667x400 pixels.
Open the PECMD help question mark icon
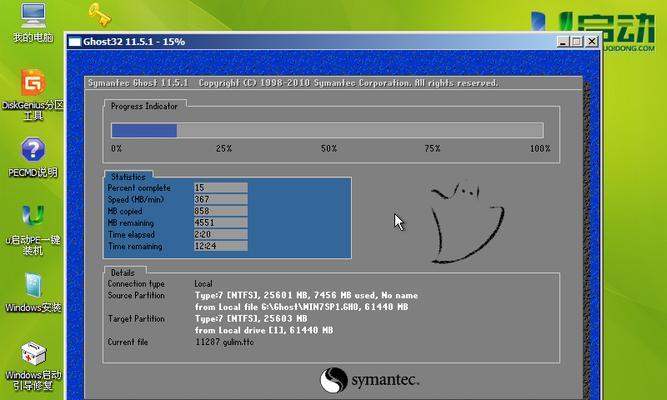[33, 157]
